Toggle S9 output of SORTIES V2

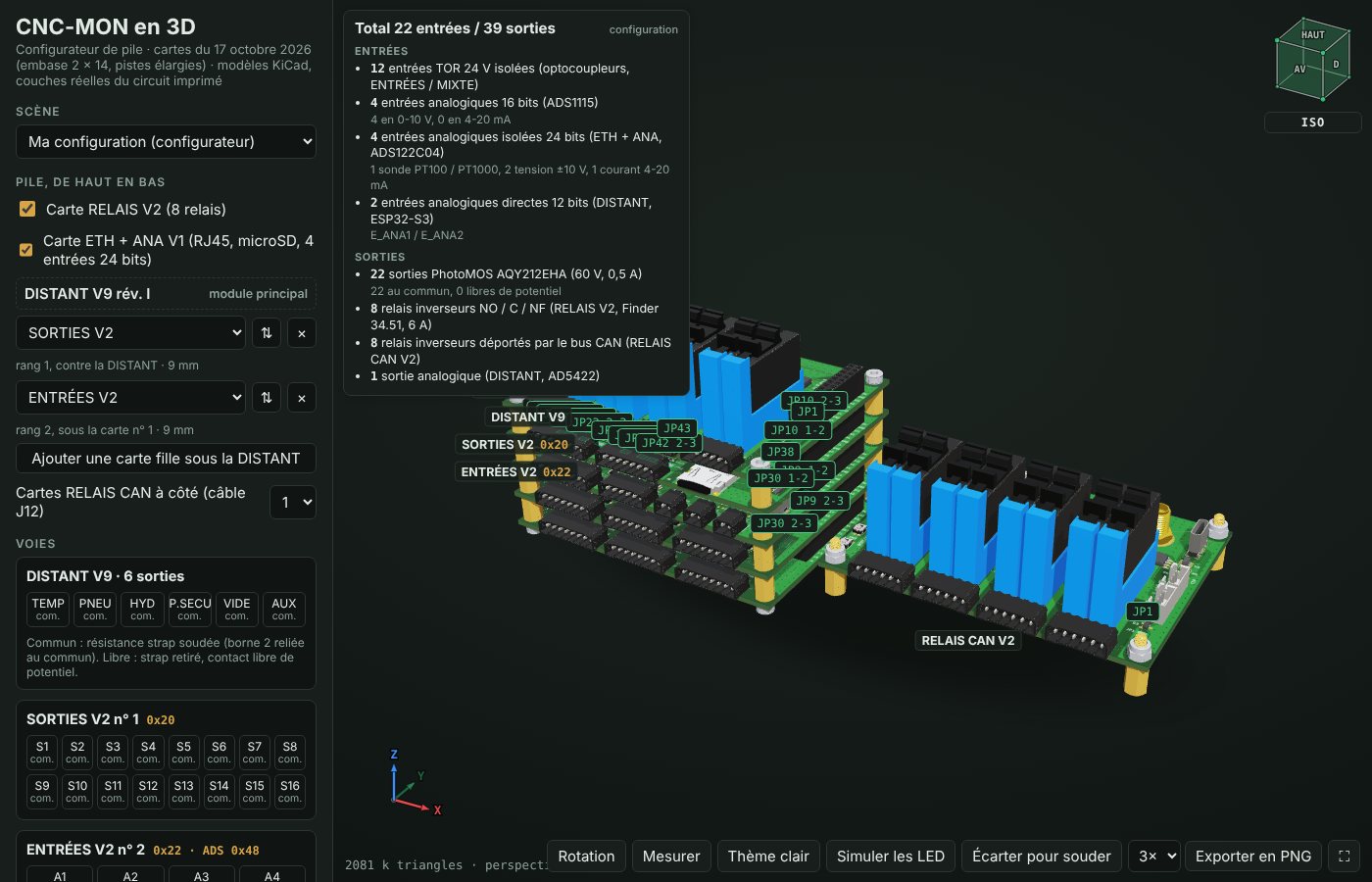(42, 791)
